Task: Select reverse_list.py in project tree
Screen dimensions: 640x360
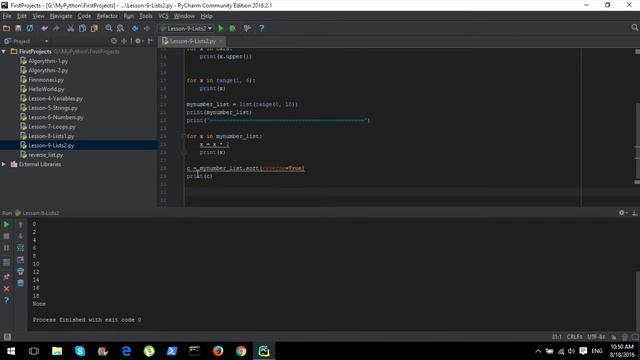Action: tap(45, 155)
